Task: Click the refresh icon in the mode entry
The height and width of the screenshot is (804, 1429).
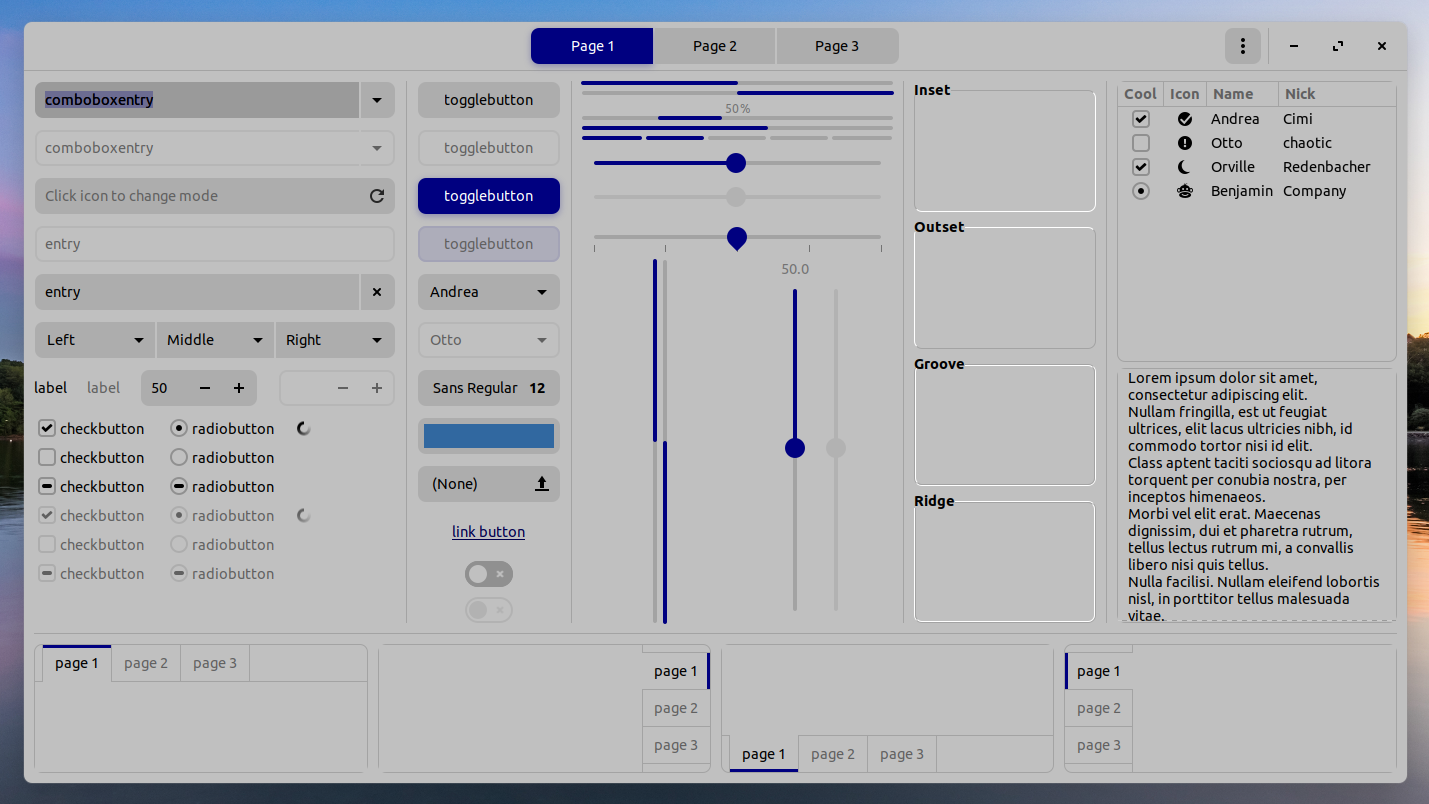Action: coord(377,196)
